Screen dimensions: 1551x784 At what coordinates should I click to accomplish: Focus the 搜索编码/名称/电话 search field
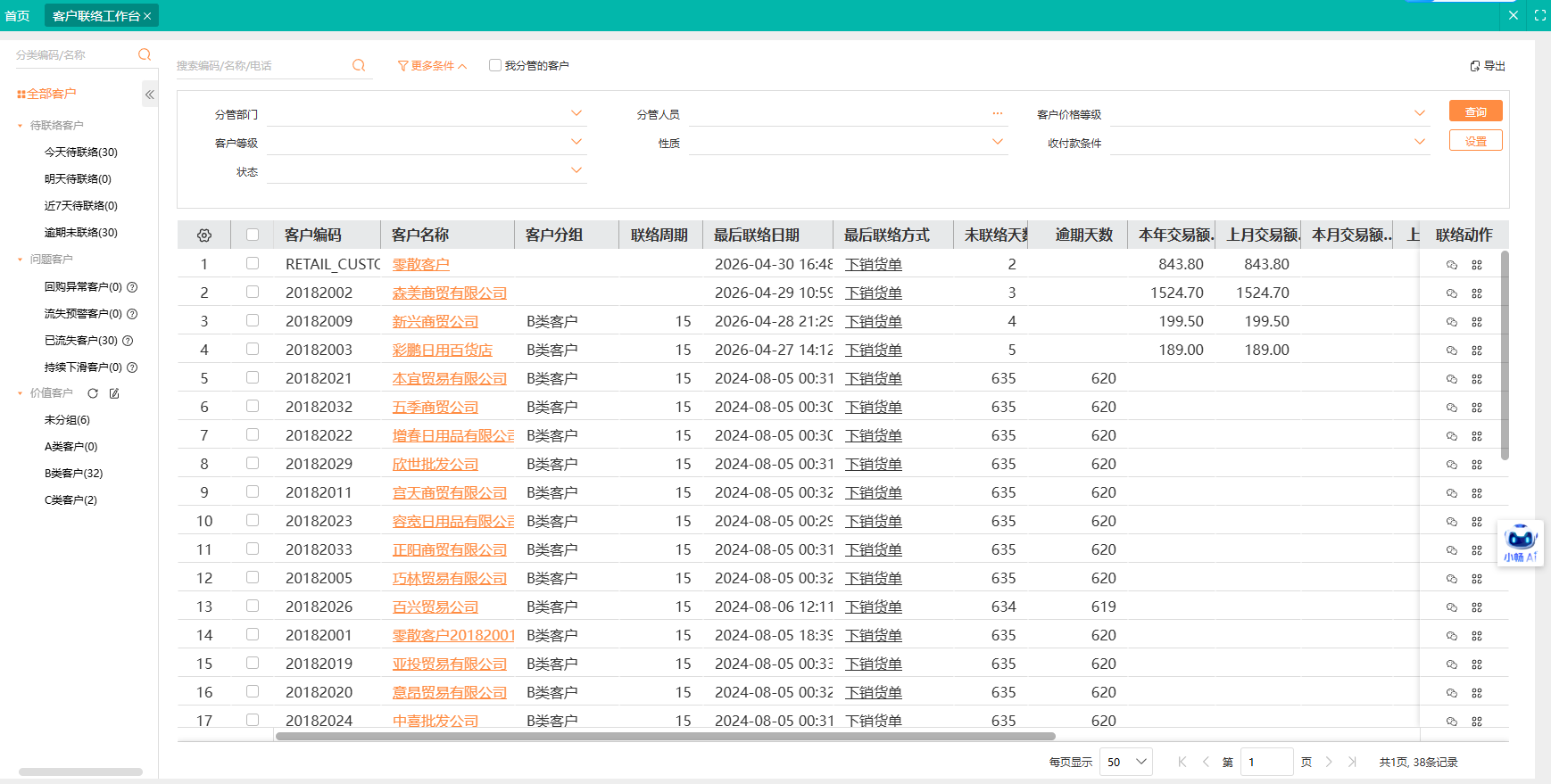click(262, 66)
